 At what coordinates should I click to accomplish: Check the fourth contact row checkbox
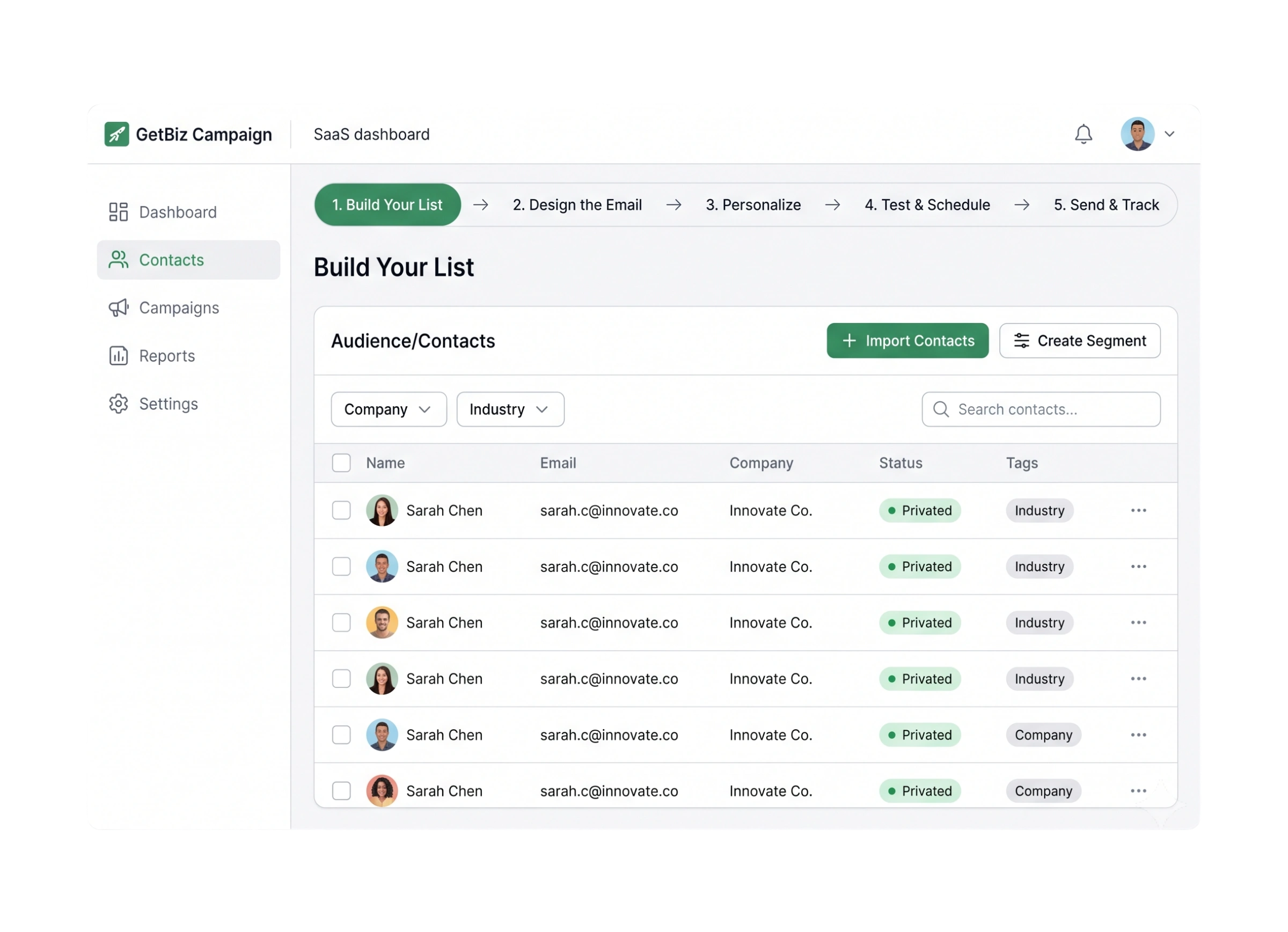(x=341, y=679)
